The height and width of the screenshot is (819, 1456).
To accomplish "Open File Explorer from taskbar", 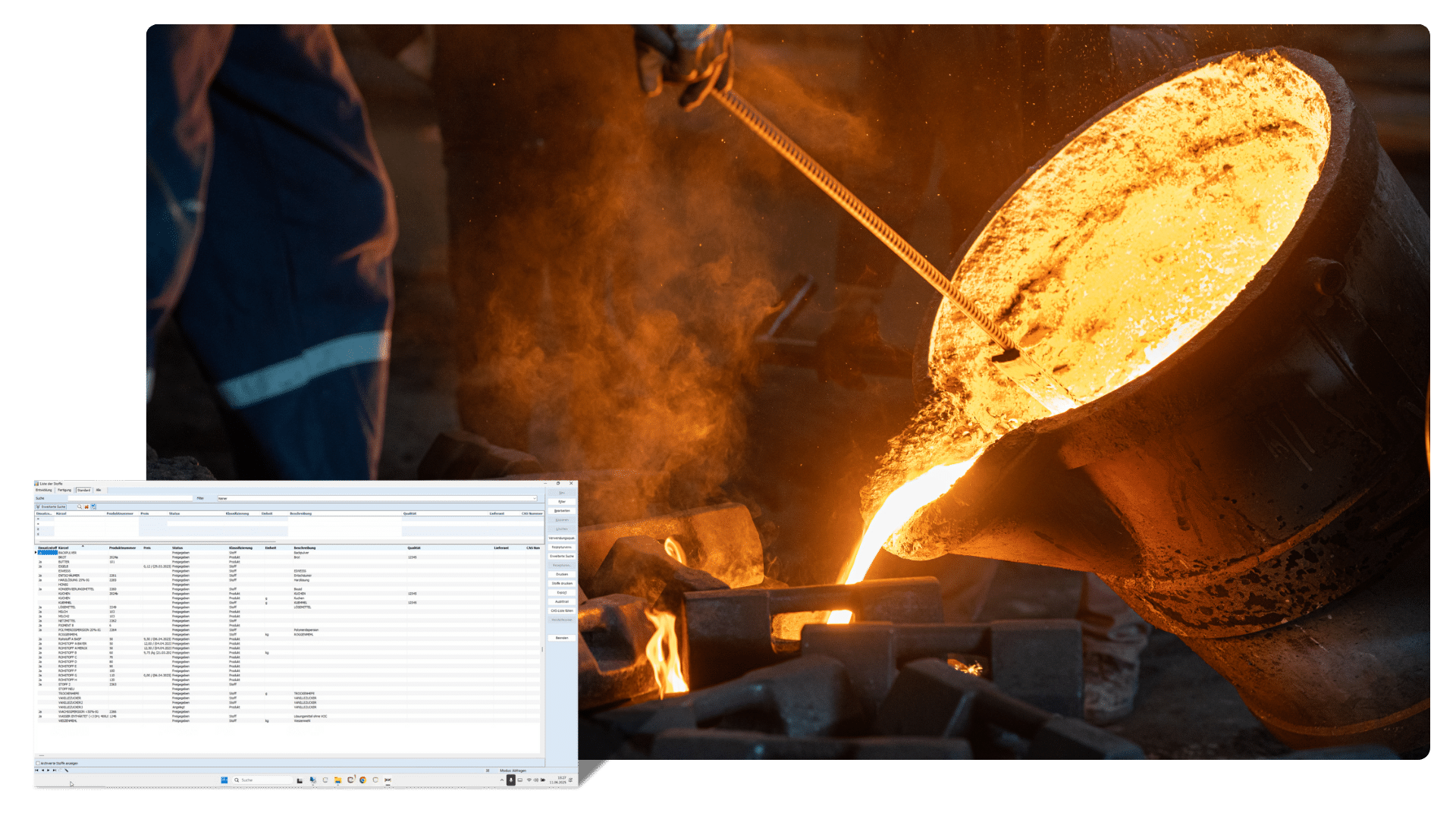I will coord(338,780).
